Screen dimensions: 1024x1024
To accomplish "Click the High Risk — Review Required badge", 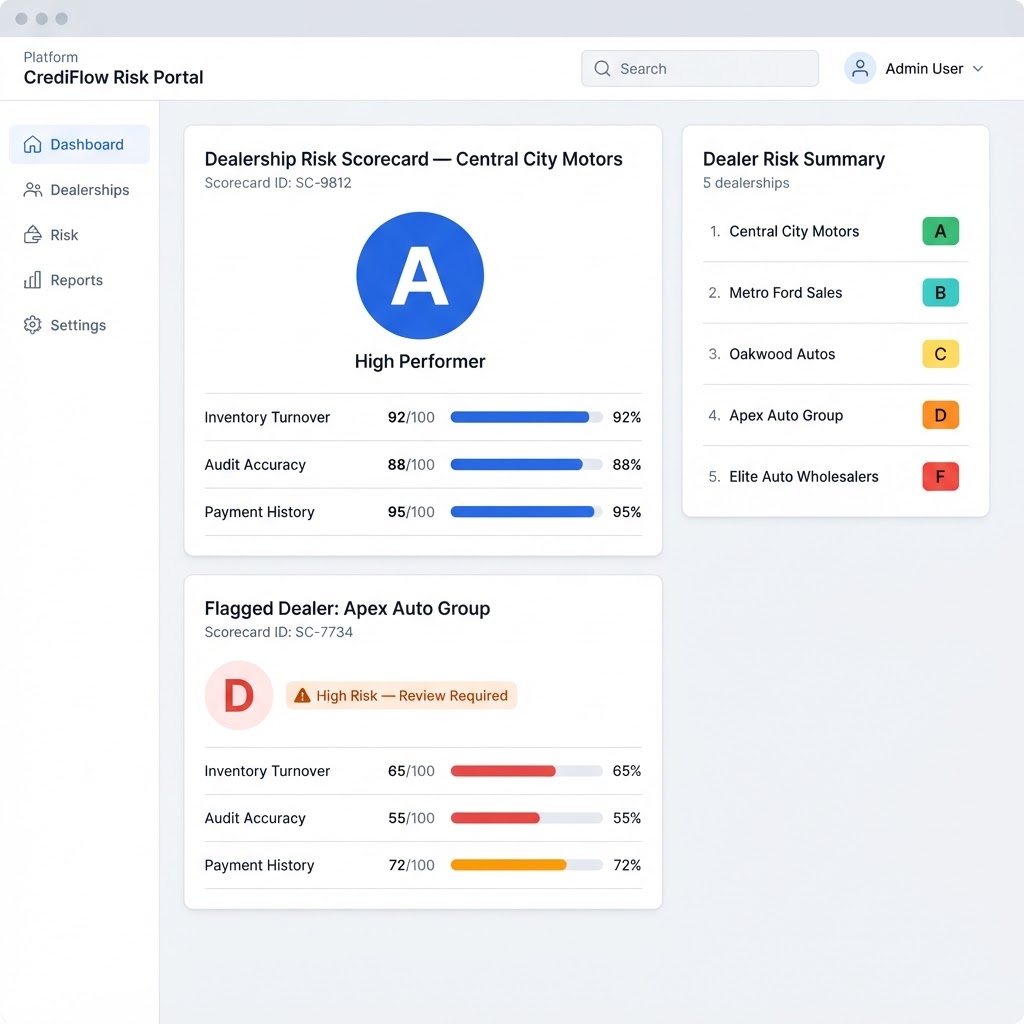I will [x=401, y=696].
